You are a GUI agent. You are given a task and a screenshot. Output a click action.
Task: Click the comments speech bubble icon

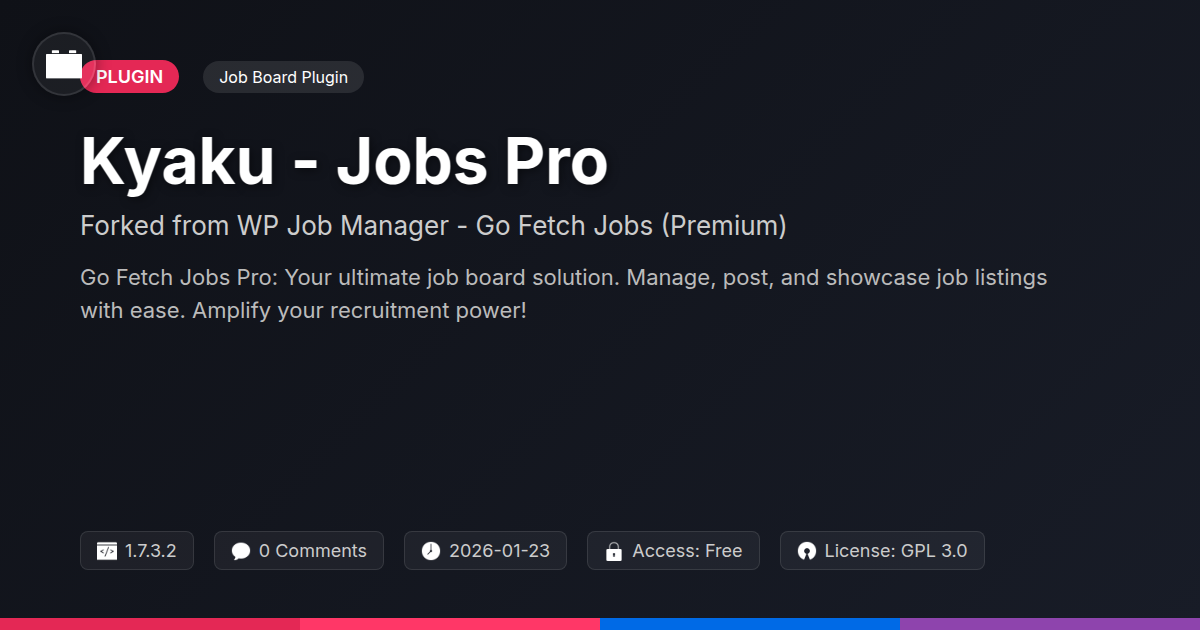[x=240, y=551]
